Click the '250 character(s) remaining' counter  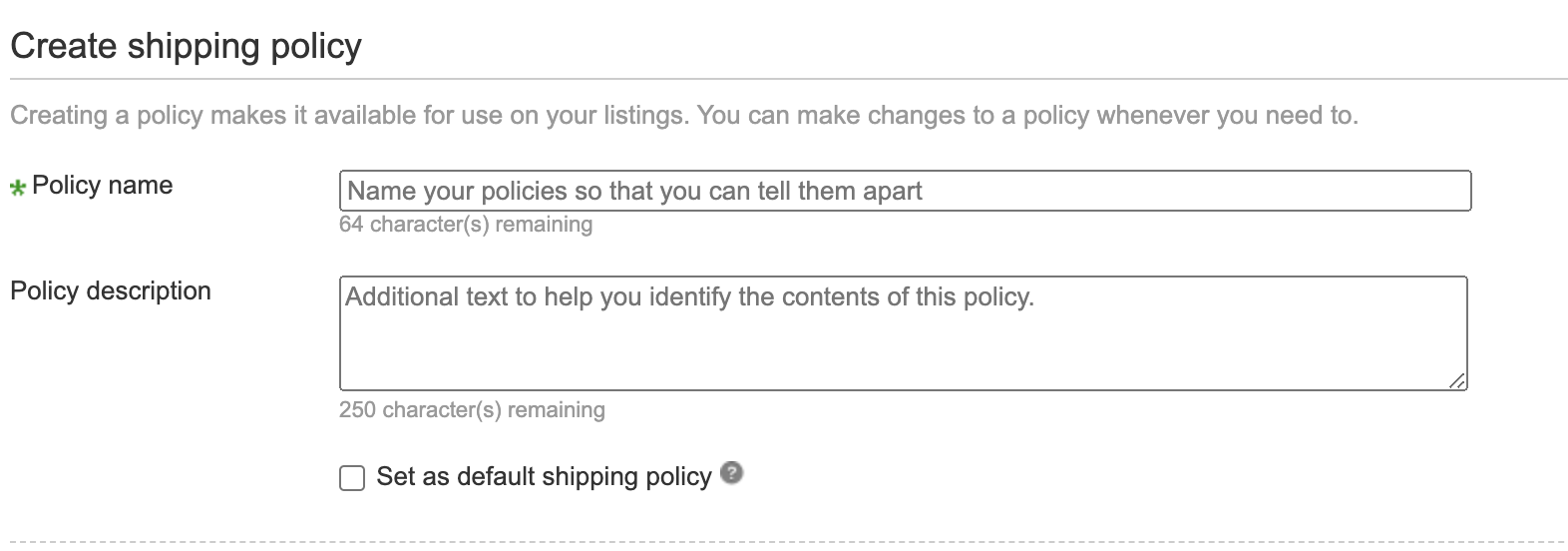(x=472, y=410)
